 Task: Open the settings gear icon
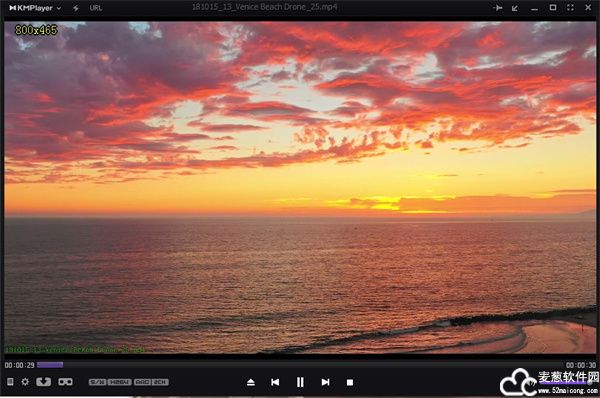tap(25, 382)
